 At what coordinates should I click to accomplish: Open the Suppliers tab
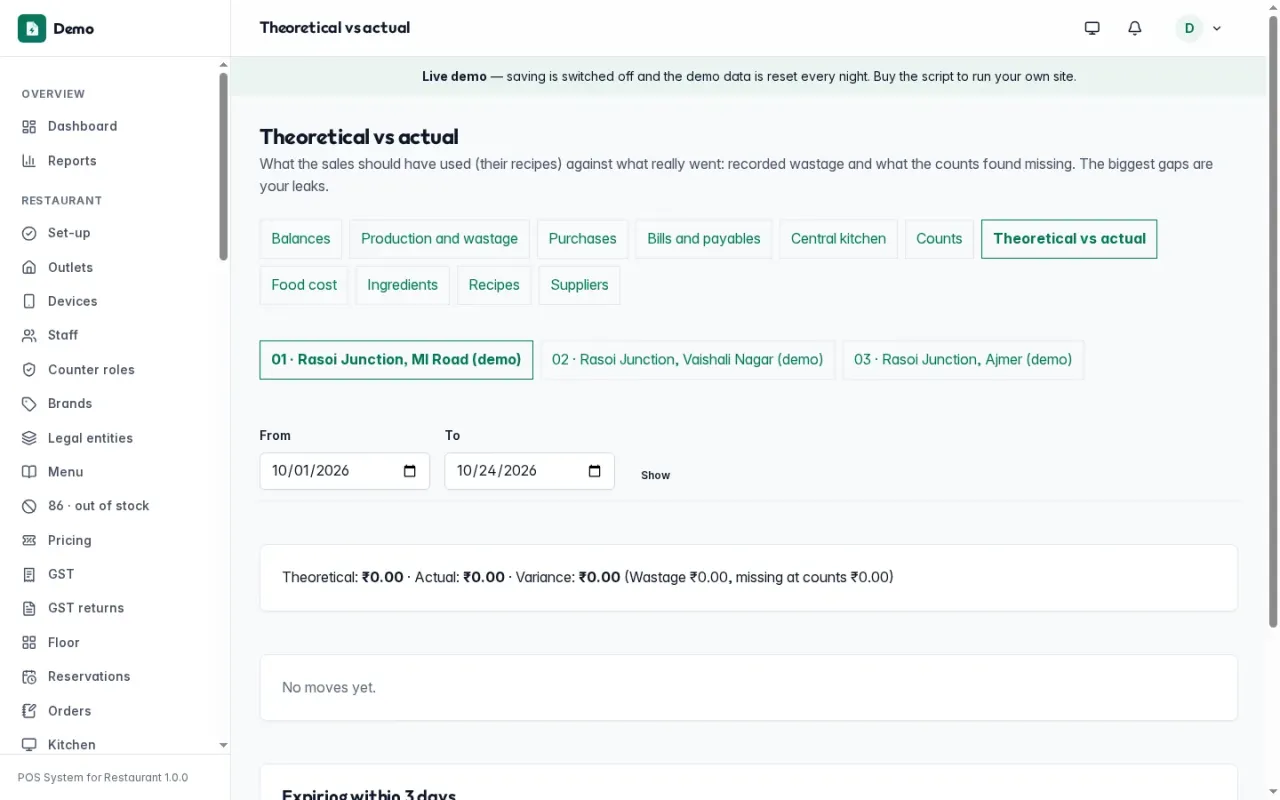[x=579, y=285]
